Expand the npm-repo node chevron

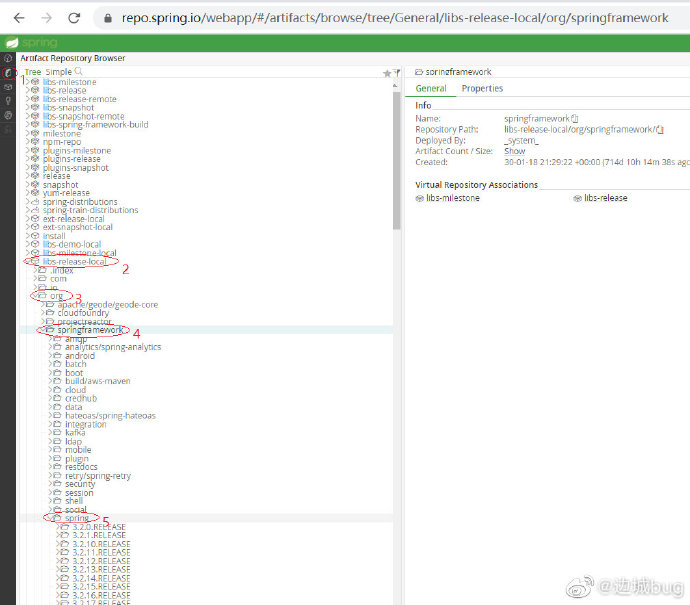[27, 142]
